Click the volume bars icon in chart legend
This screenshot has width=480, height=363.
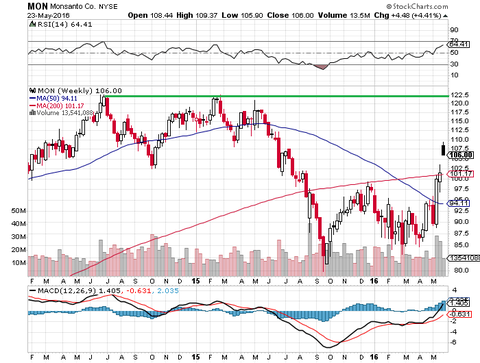coord(33,113)
